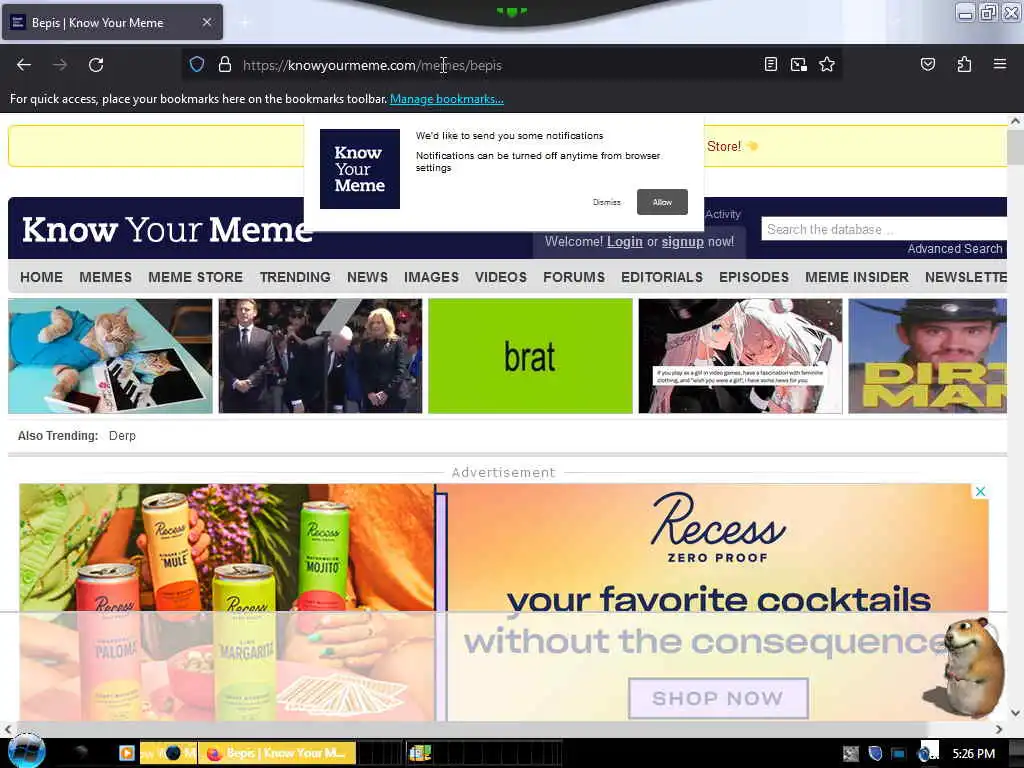
Task: Open Advanced Search link
Action: click(x=954, y=249)
